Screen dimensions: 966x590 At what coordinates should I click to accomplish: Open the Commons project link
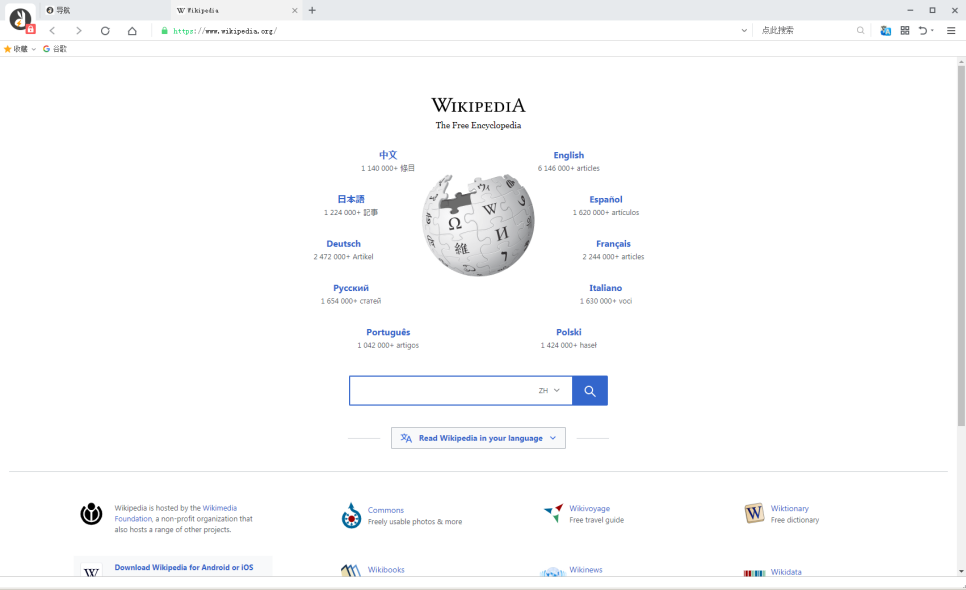point(386,510)
